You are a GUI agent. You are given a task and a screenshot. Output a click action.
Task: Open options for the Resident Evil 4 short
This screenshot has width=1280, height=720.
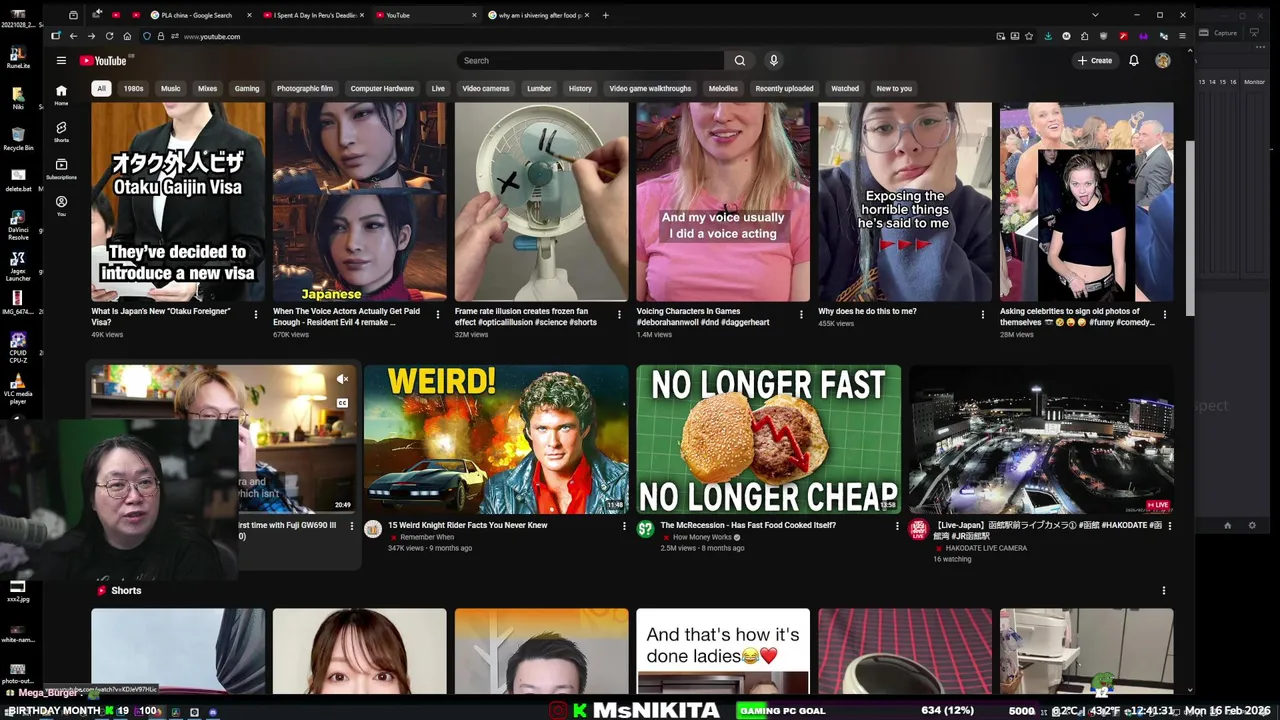[x=437, y=315]
